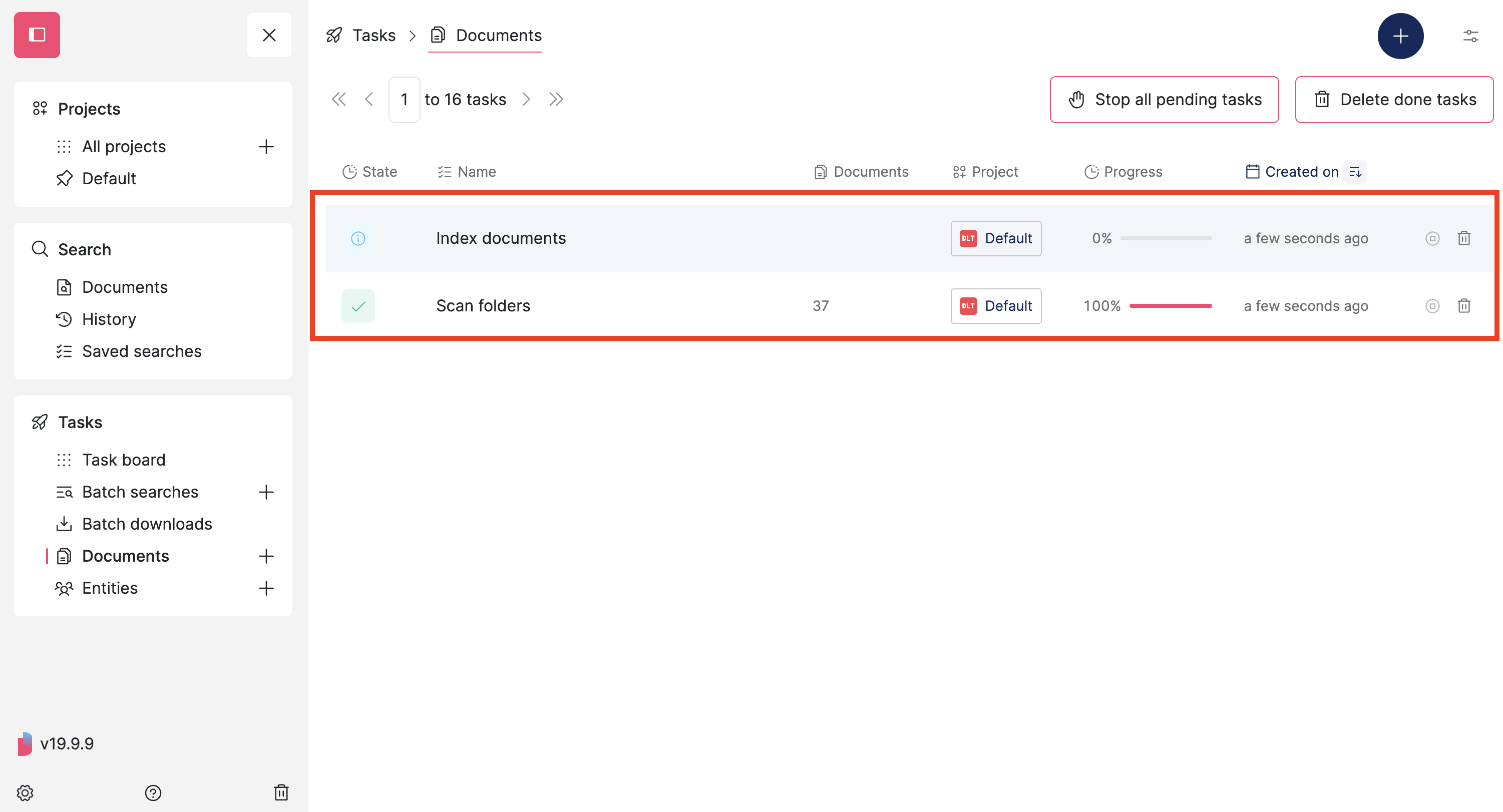Viewport: 1503px width, 812px height.
Task: Jump to the last page with the double chevron
Action: tap(555, 99)
